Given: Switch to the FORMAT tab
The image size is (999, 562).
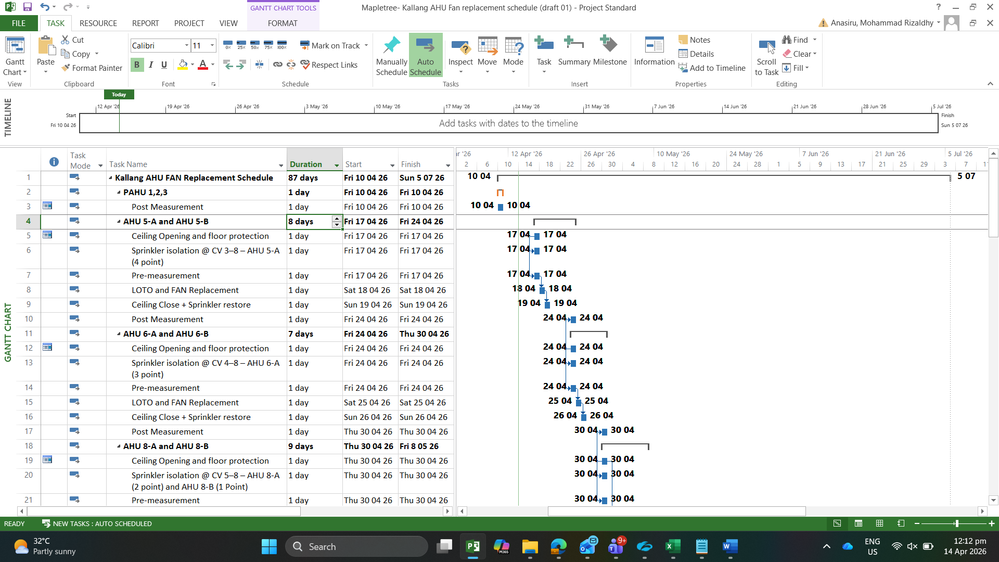Looking at the screenshot, I should pos(282,23).
